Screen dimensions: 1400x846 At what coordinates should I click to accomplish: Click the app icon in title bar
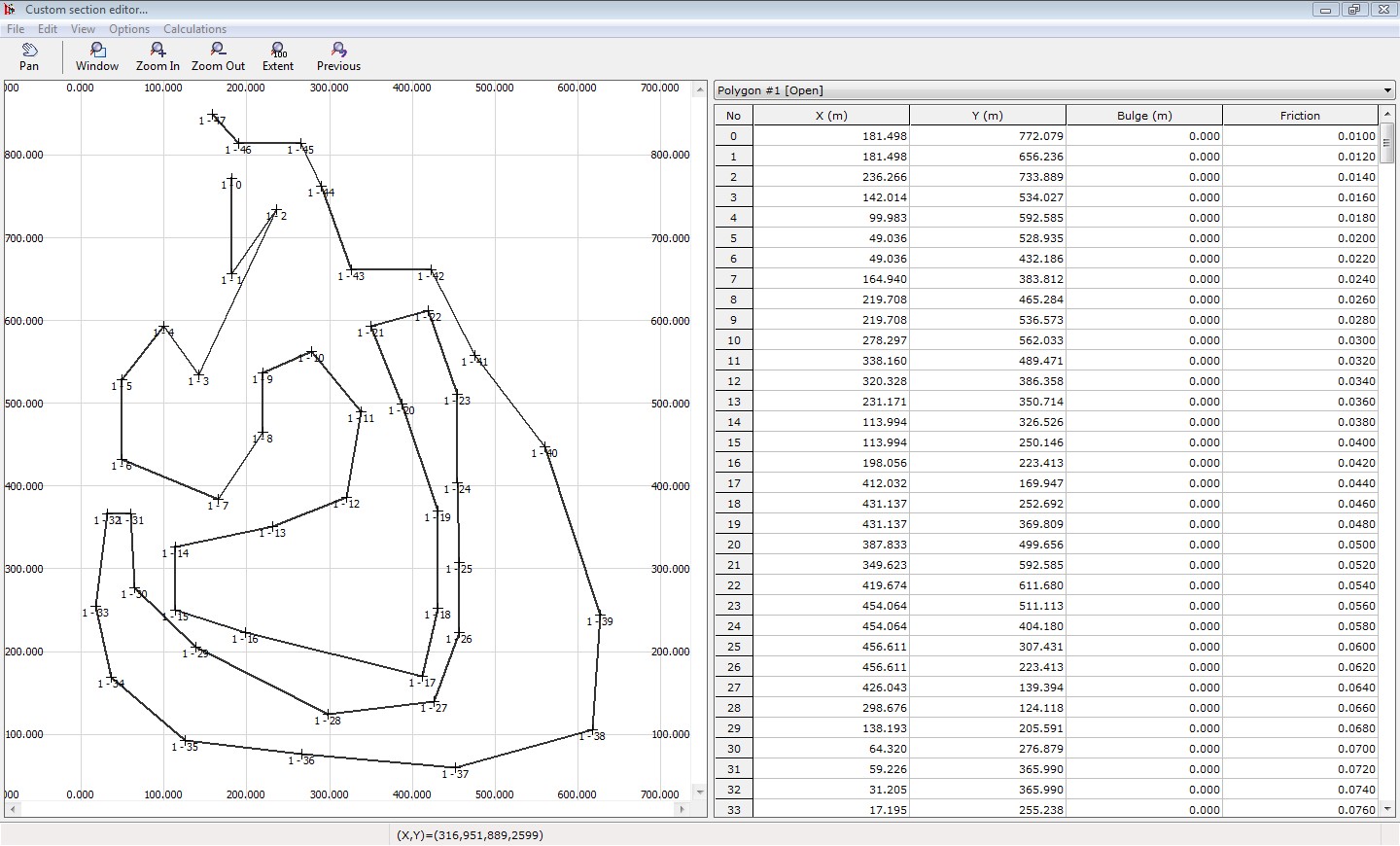[10, 9]
